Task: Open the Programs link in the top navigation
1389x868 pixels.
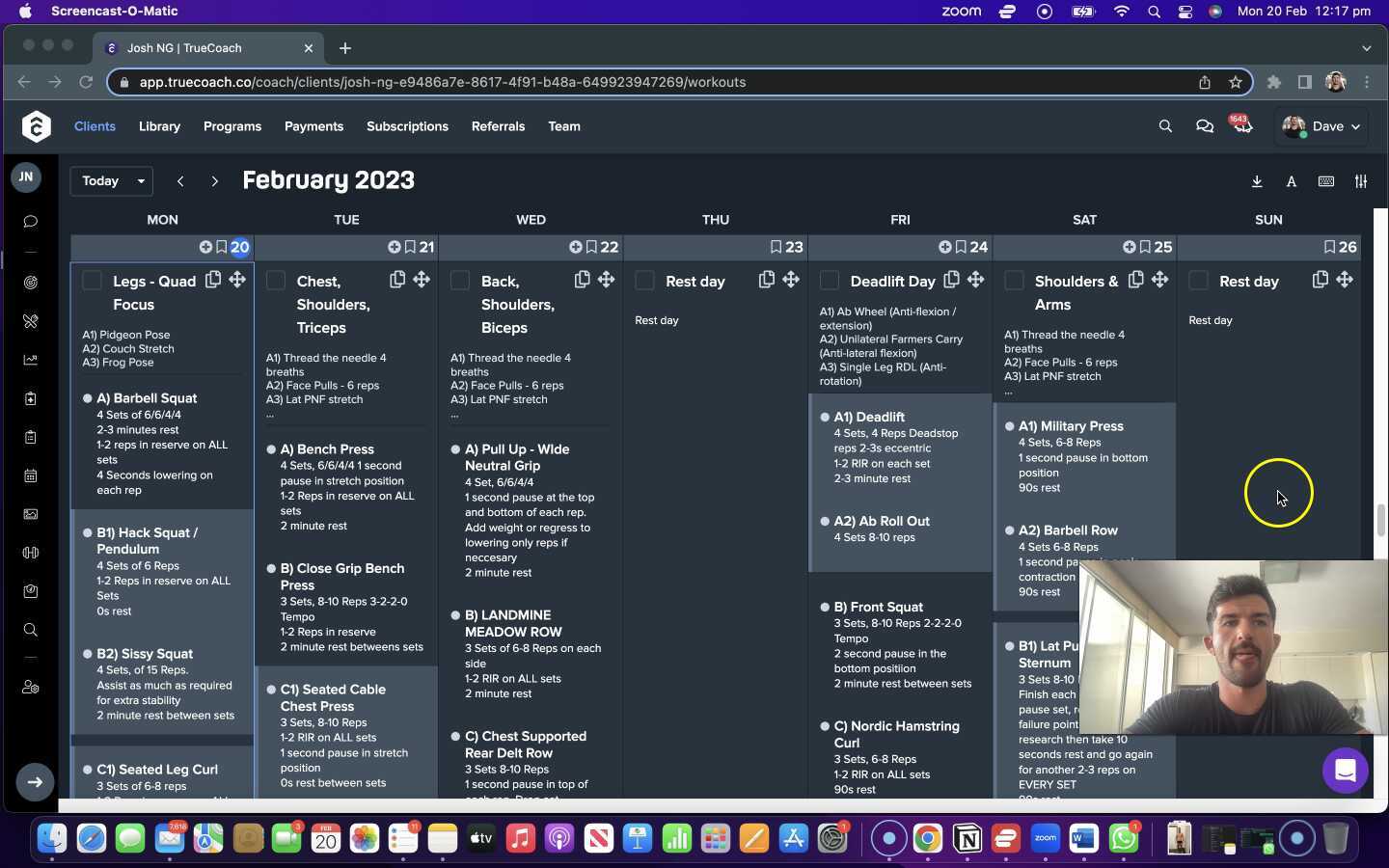Action: [x=232, y=126]
